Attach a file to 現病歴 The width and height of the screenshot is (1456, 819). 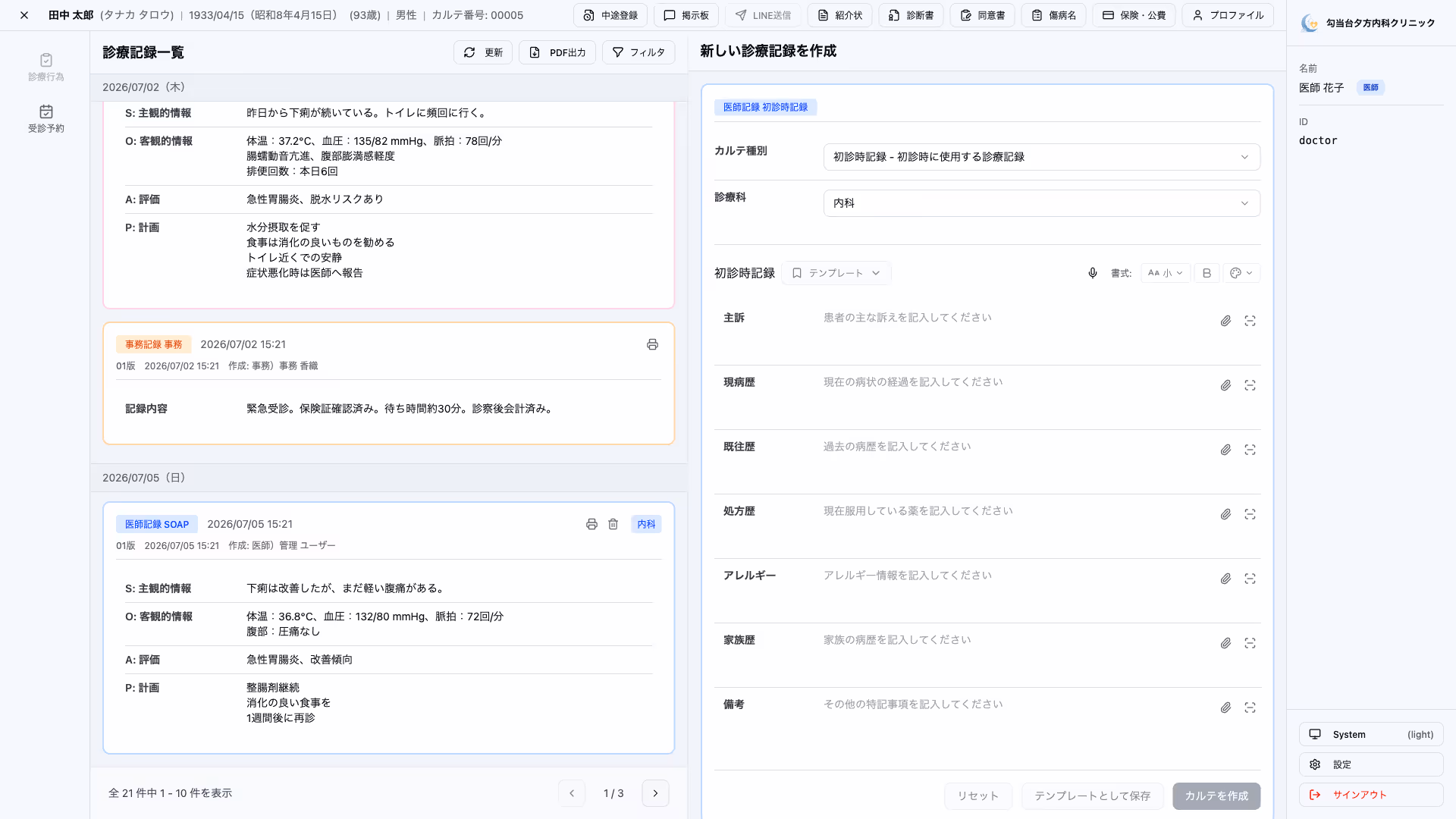click(x=1225, y=385)
